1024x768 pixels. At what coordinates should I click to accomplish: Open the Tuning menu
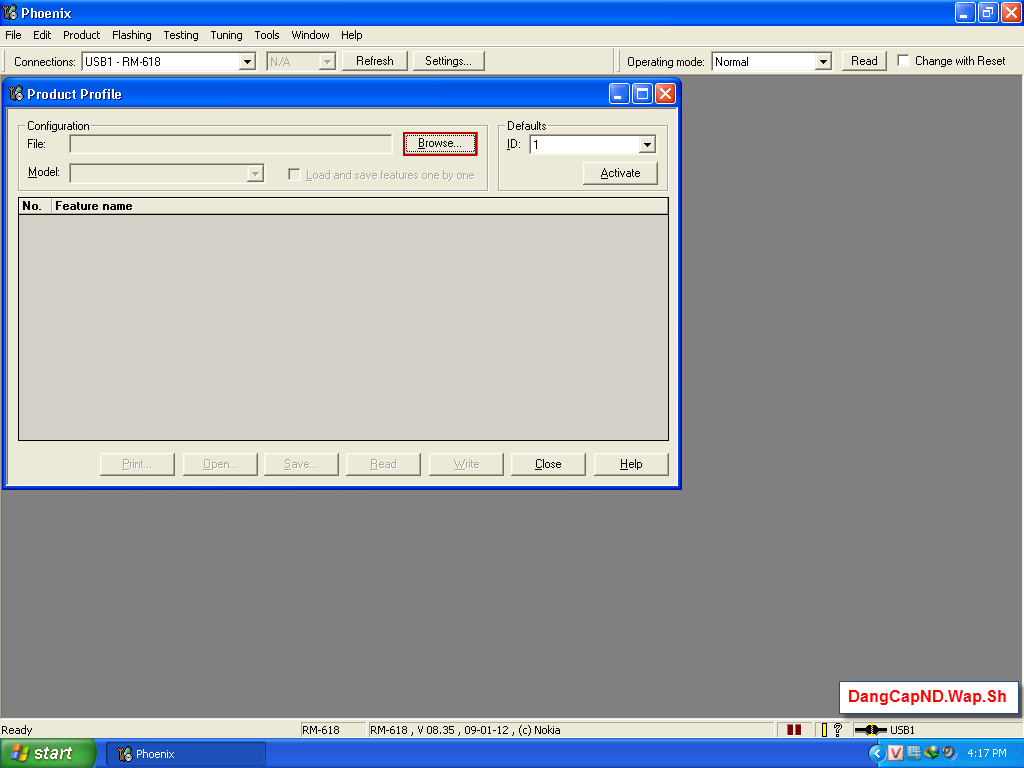click(x=226, y=35)
